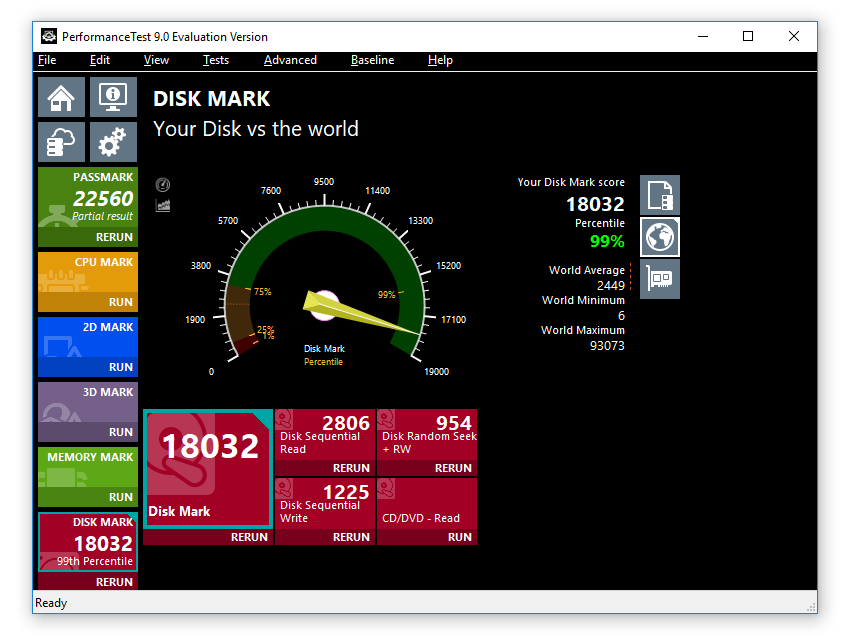Rerun the PassMark overall test
Image resolution: width=855 pixels, height=637 pixels.
(x=114, y=238)
